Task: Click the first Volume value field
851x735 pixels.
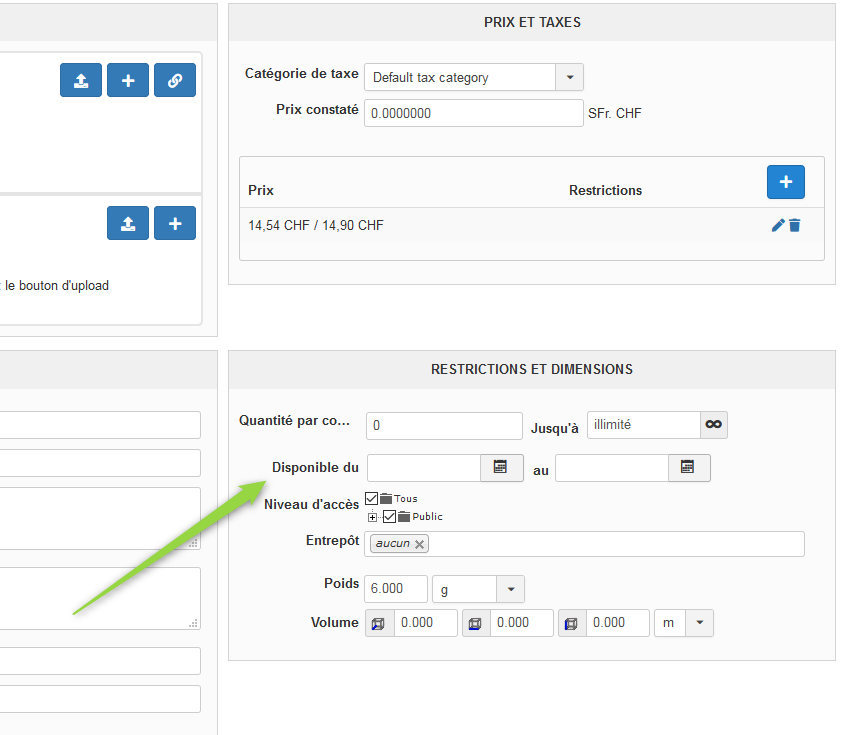Action: pos(426,623)
